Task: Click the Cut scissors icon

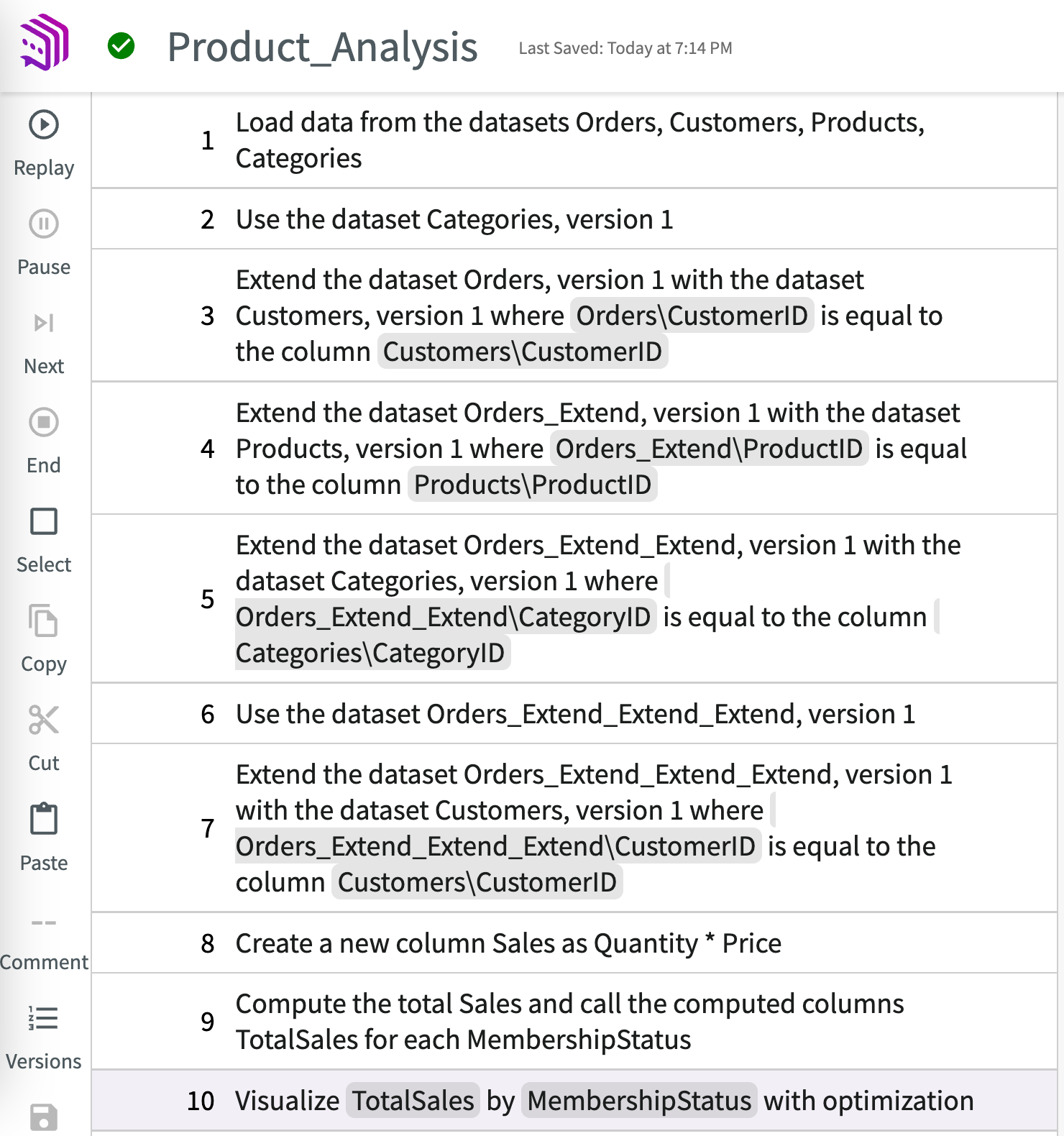Action: (44, 720)
